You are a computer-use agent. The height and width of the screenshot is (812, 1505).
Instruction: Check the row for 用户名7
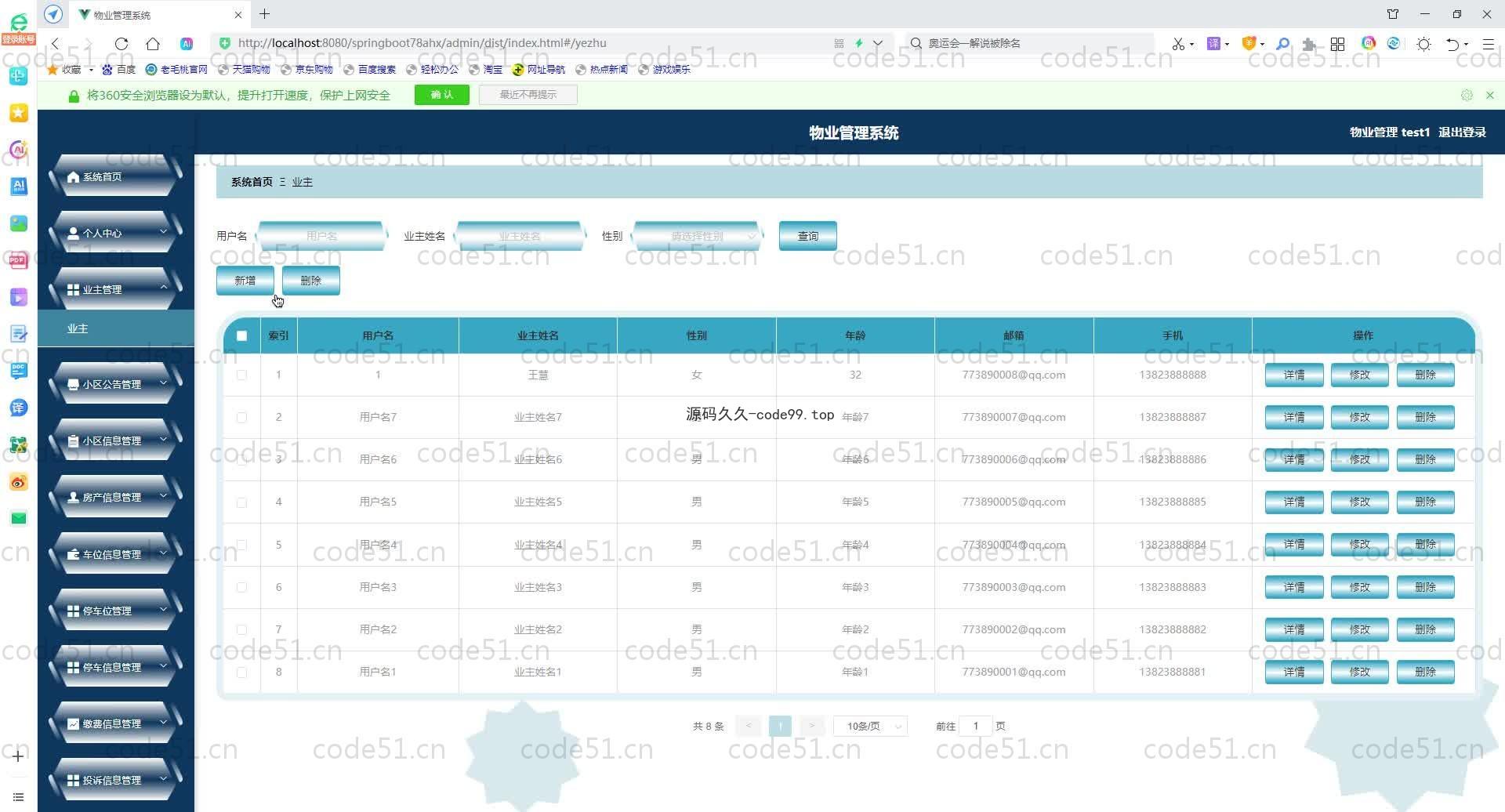tap(241, 417)
